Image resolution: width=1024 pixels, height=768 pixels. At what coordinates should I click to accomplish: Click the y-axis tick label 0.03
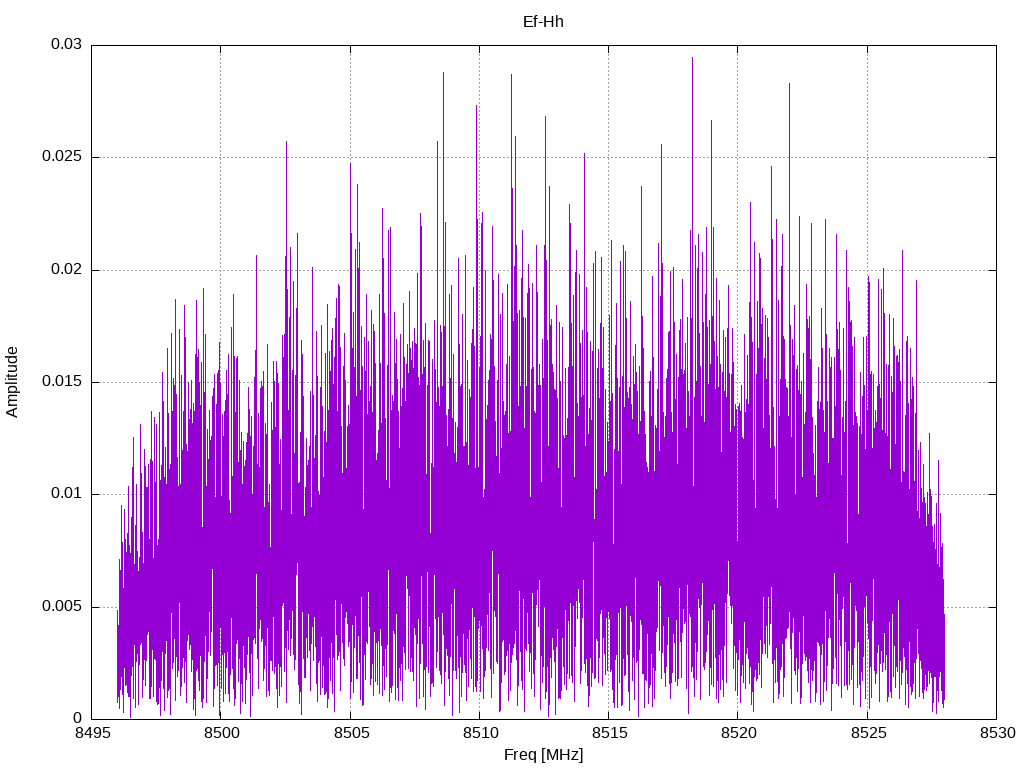coord(67,44)
